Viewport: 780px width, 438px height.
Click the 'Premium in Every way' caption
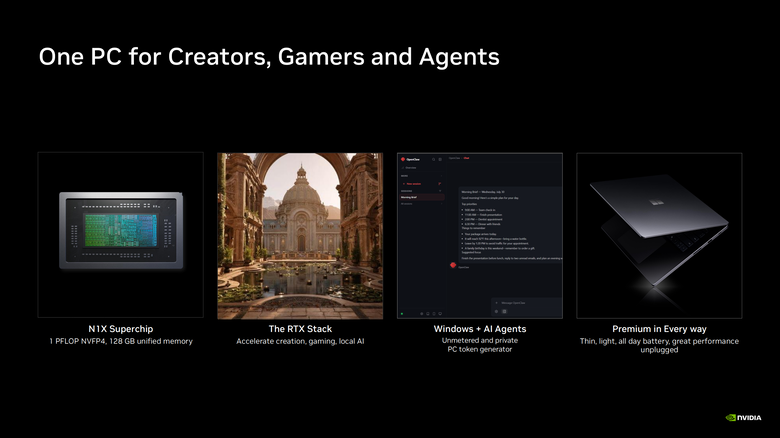point(659,329)
